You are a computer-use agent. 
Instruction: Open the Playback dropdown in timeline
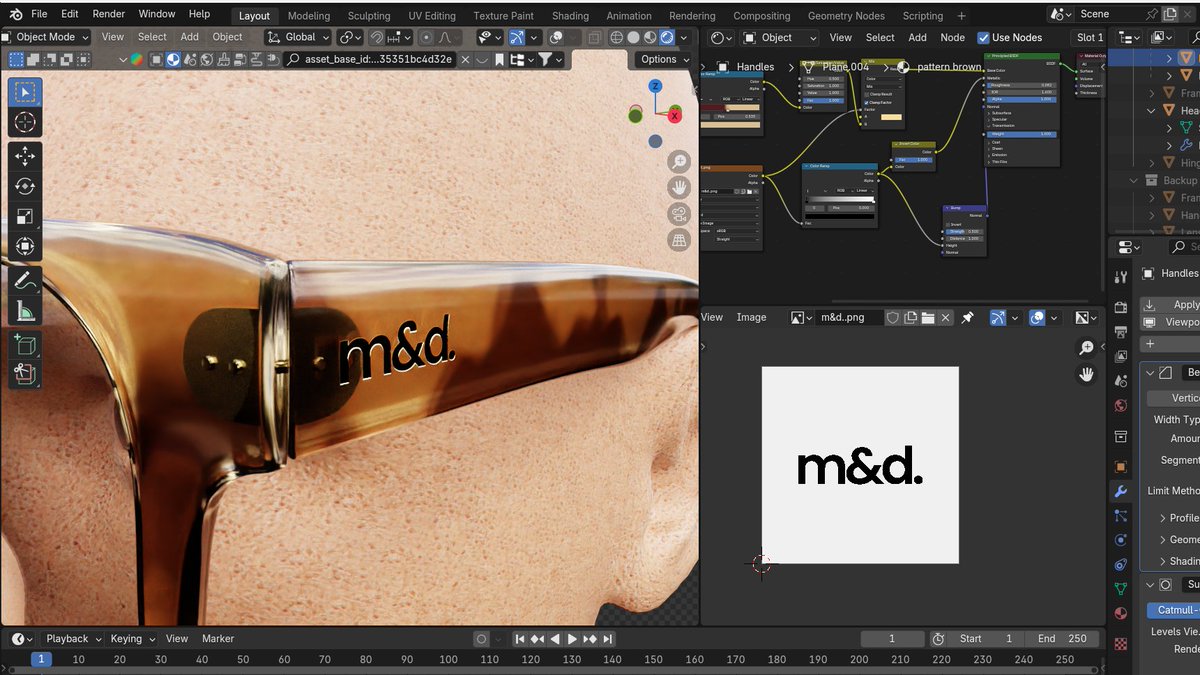pyautogui.click(x=74, y=639)
